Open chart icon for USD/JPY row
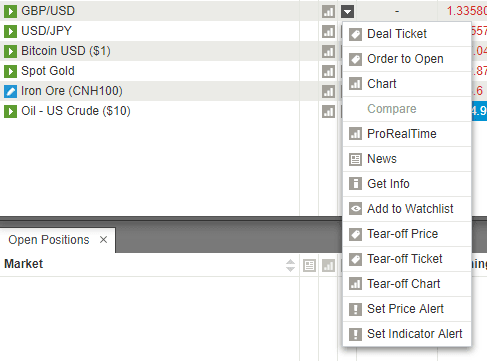 [x=328, y=31]
